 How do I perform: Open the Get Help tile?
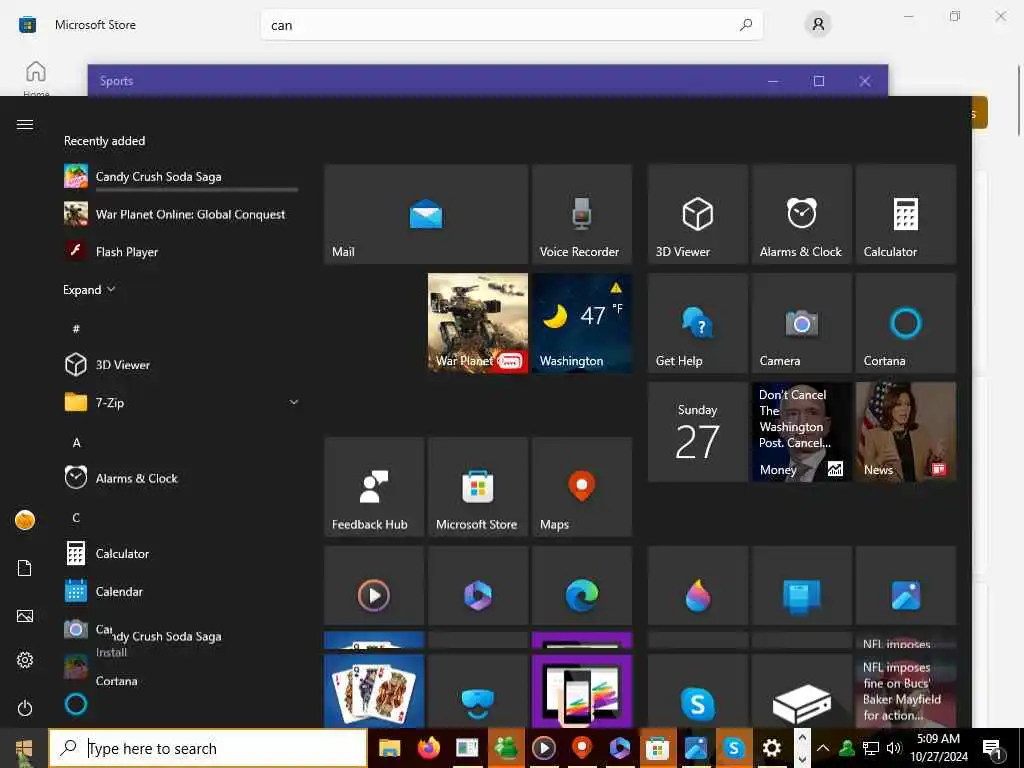coord(697,323)
